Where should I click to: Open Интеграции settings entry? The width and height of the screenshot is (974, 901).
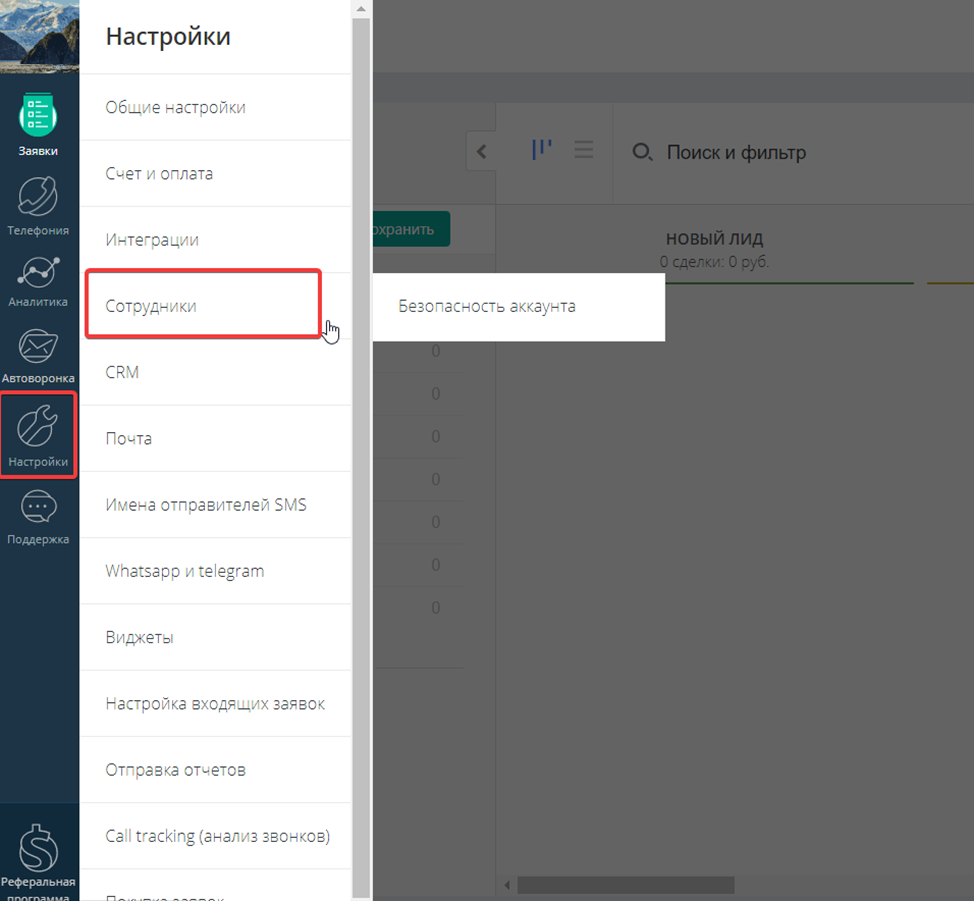point(216,240)
